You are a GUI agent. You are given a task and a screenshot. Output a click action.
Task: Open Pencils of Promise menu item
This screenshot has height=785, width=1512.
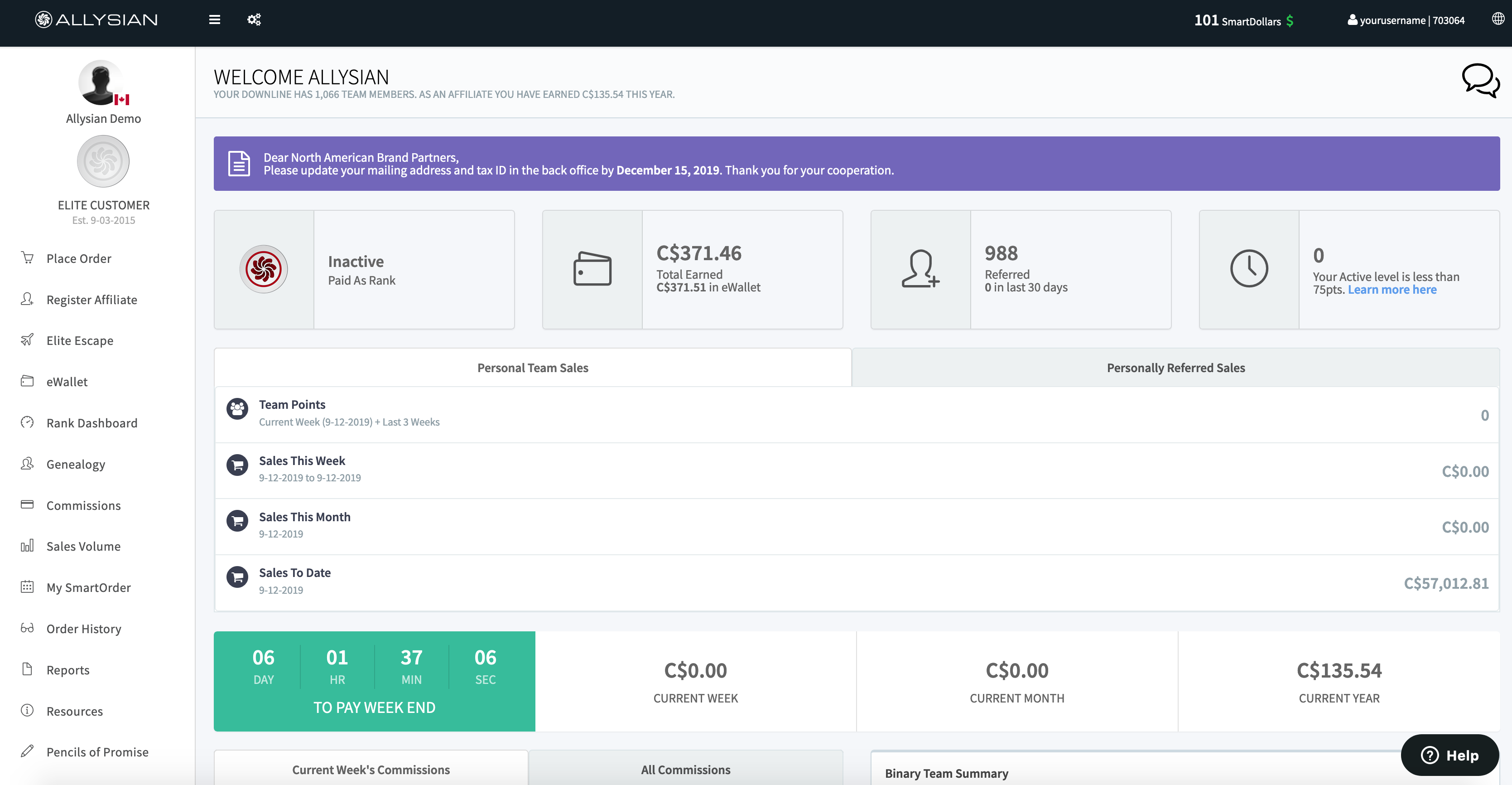[97, 751]
